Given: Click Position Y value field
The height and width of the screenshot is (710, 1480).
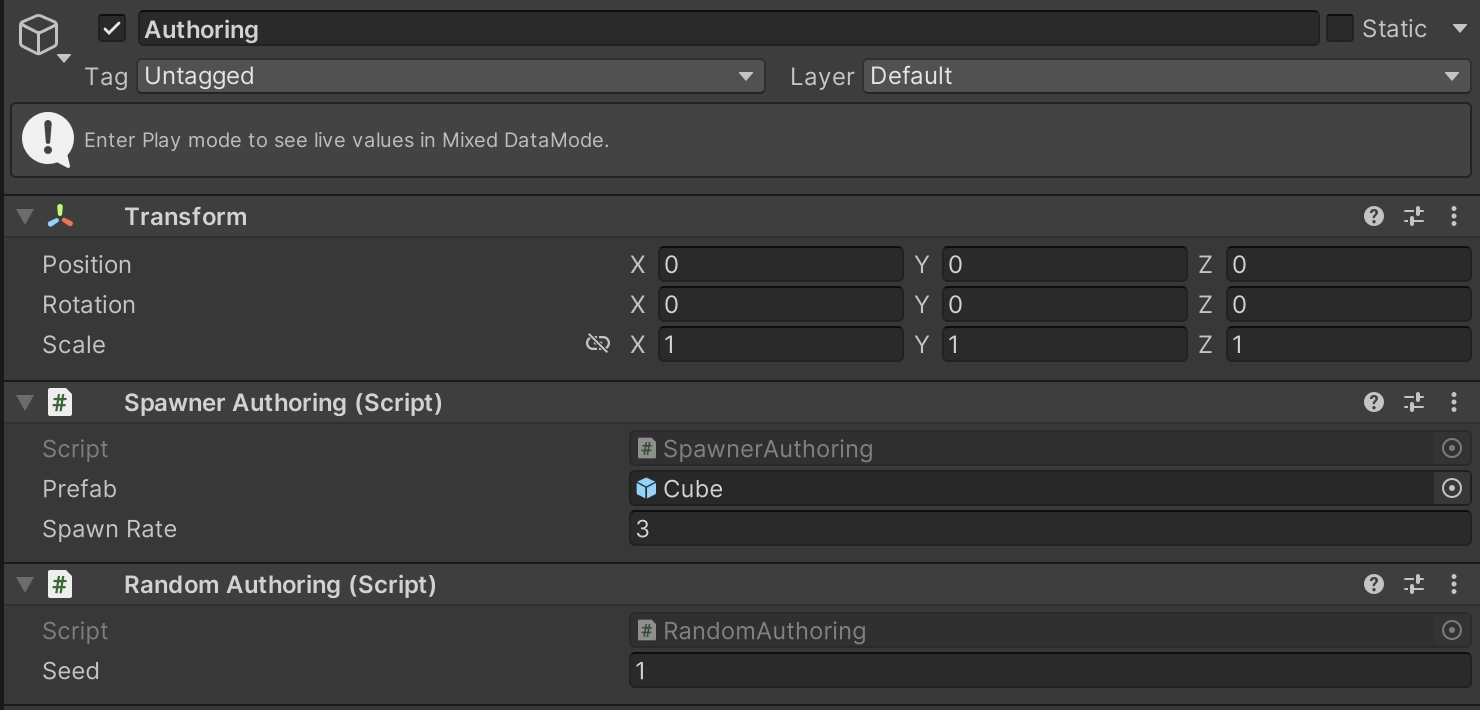Looking at the screenshot, I should pyautogui.click(x=1064, y=265).
